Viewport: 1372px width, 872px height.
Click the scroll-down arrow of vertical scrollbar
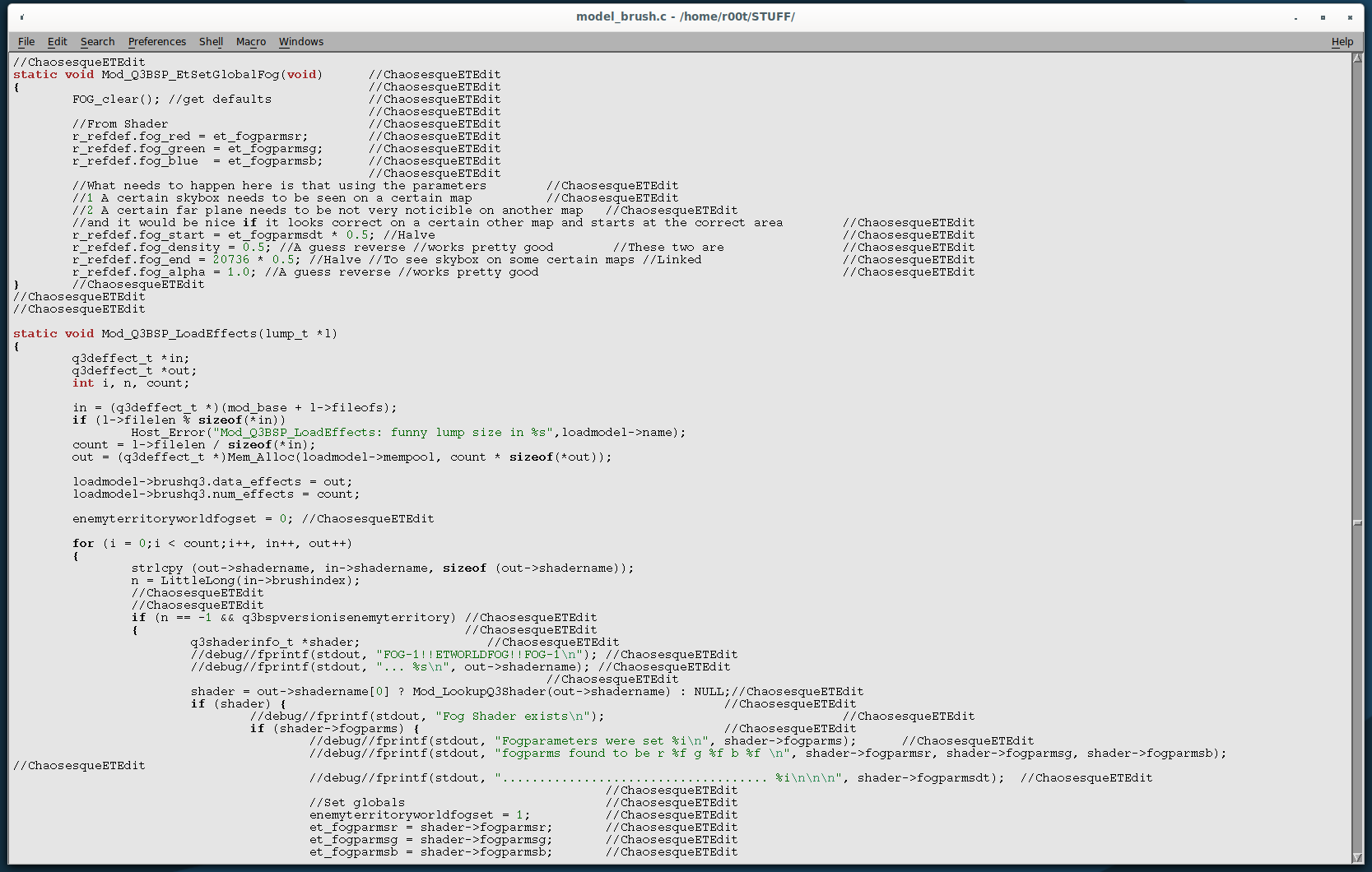1357,858
